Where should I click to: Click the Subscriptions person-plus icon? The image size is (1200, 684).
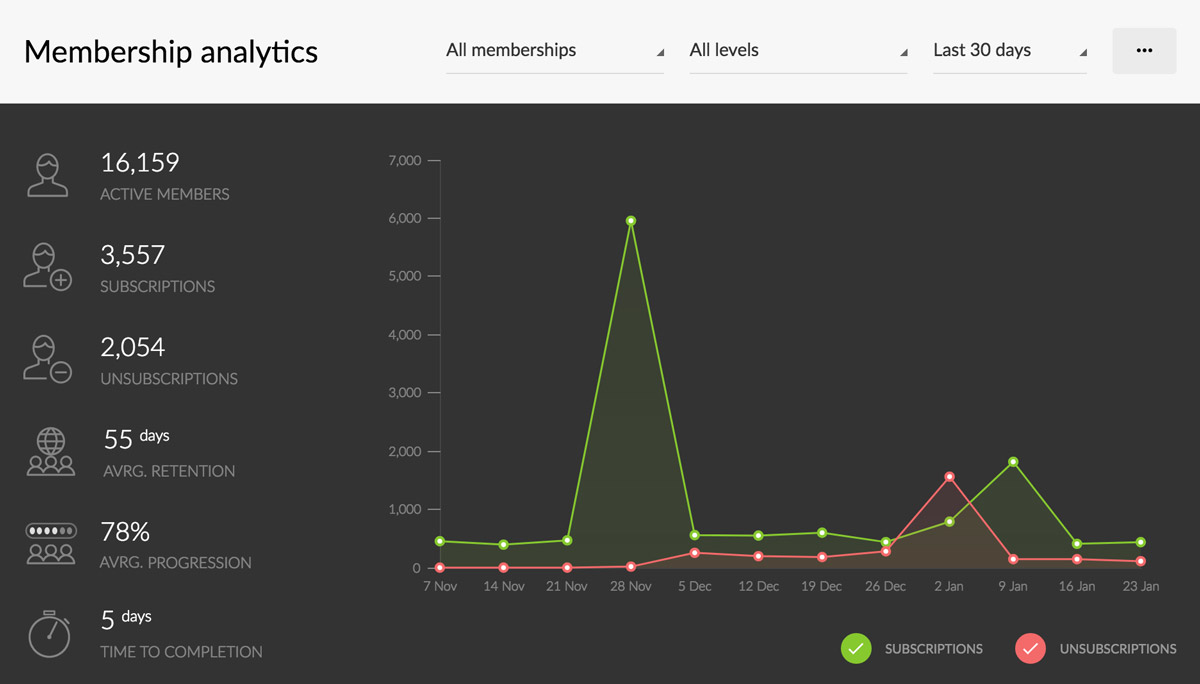[x=48, y=267]
